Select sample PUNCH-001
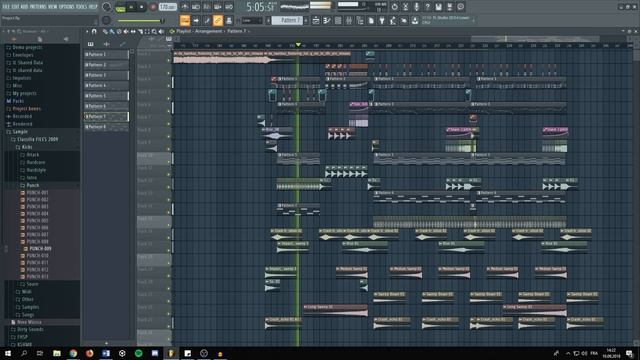640x360 pixels. click(x=35, y=193)
